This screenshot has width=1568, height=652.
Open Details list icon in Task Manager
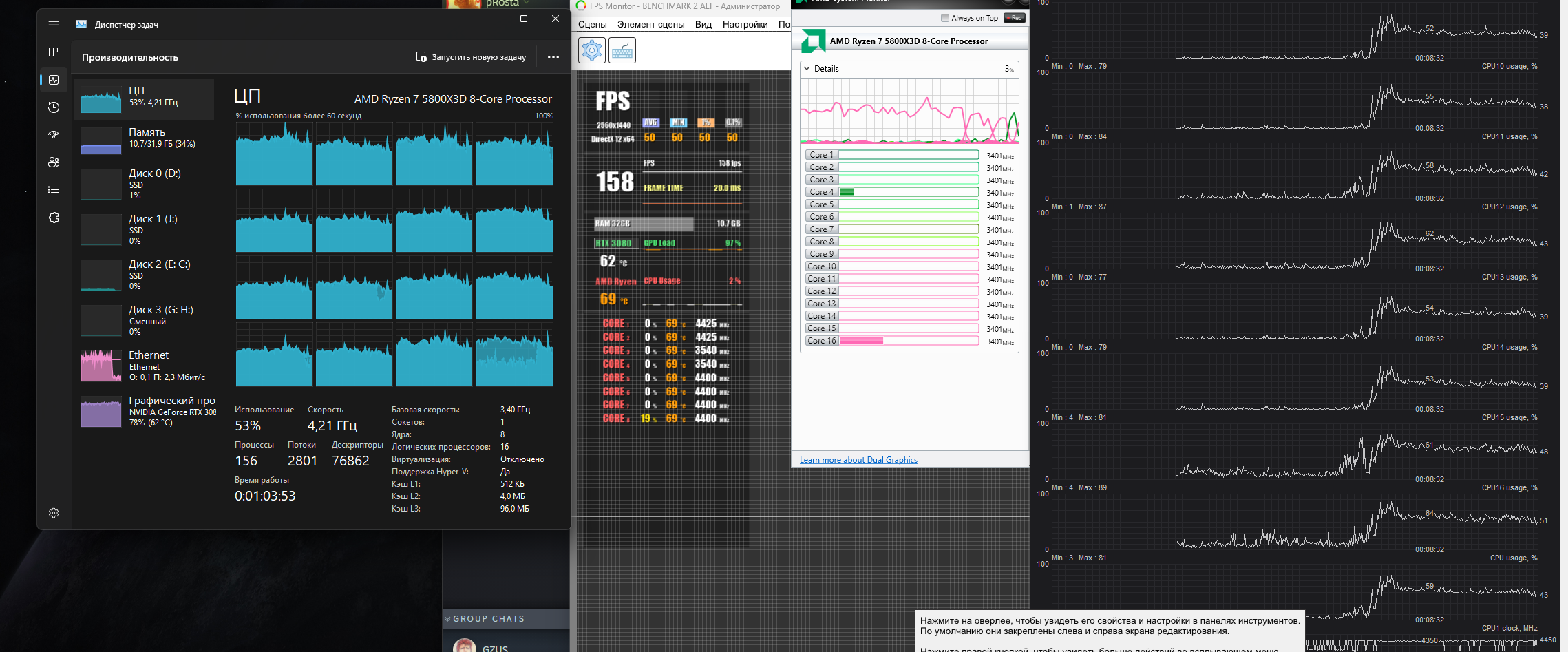click(x=54, y=190)
